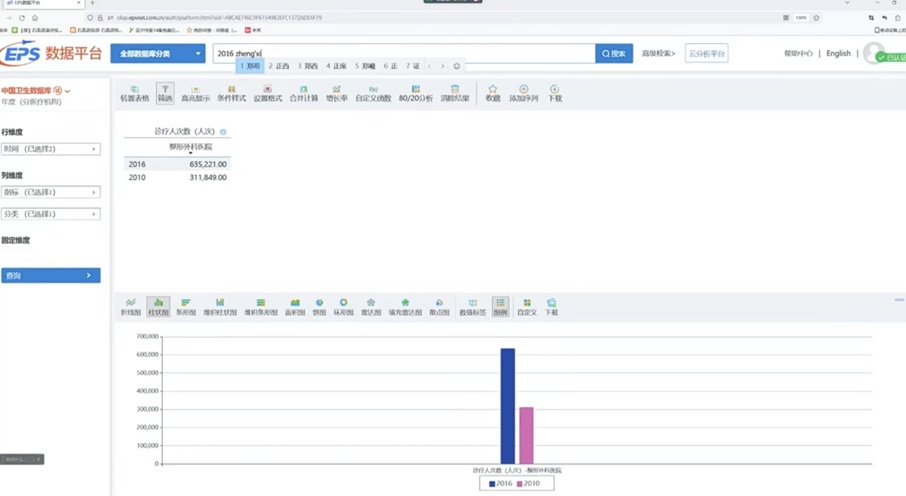Click the 转置表格 transpose table icon

[x=134, y=93]
